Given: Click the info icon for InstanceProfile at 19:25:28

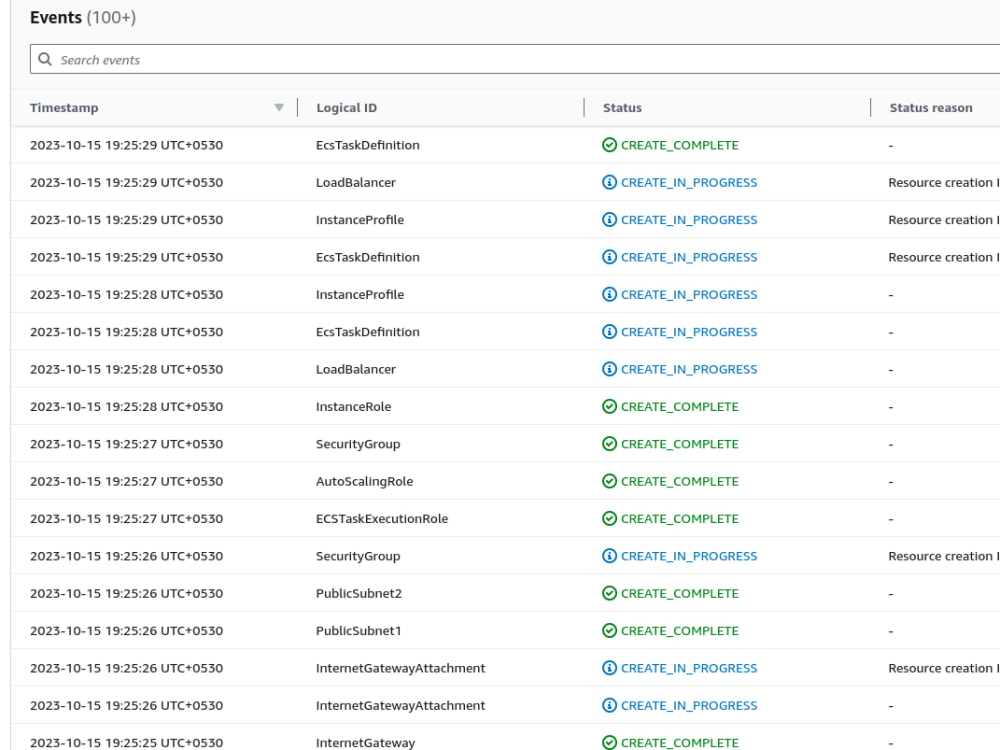Looking at the screenshot, I should 609,295.
